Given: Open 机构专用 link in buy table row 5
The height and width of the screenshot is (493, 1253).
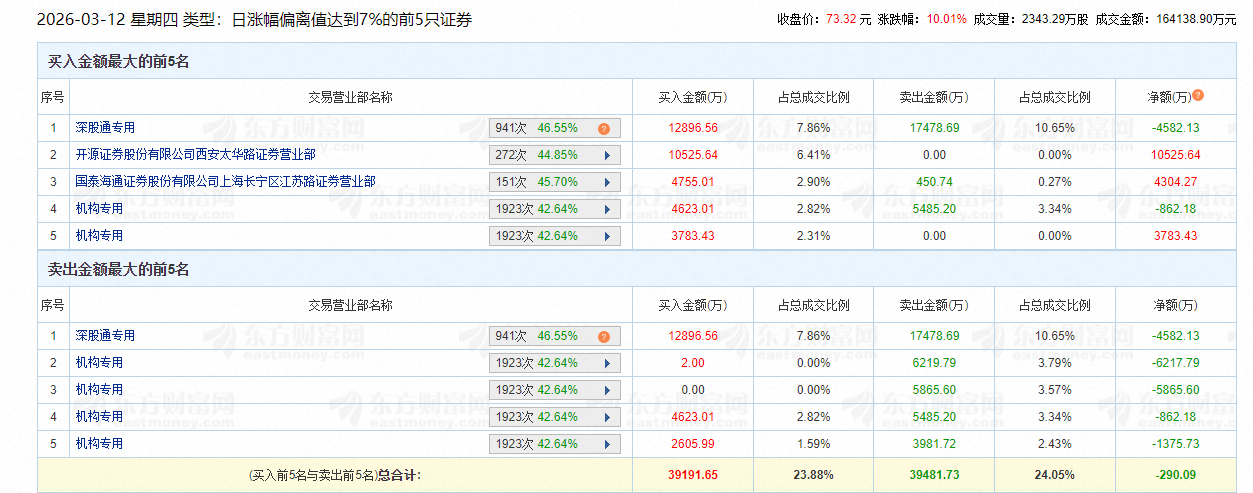Looking at the screenshot, I should (99, 236).
